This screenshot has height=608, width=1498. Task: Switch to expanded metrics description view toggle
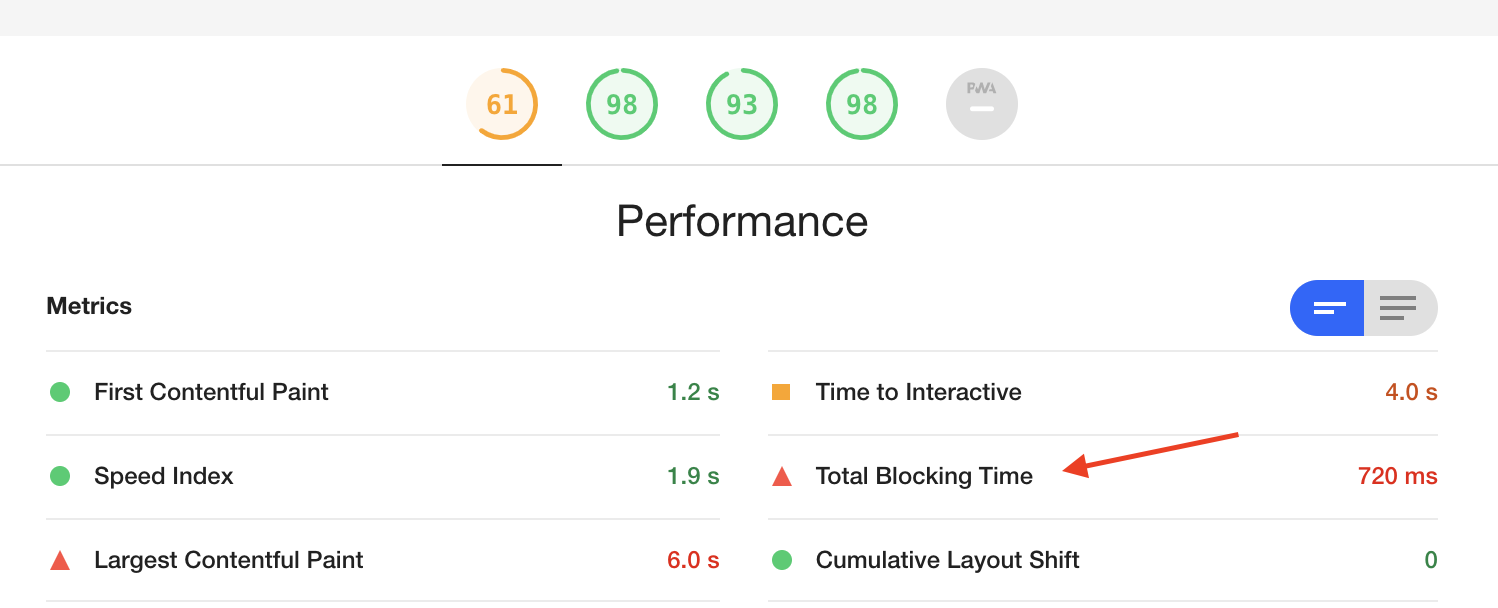coord(1400,308)
